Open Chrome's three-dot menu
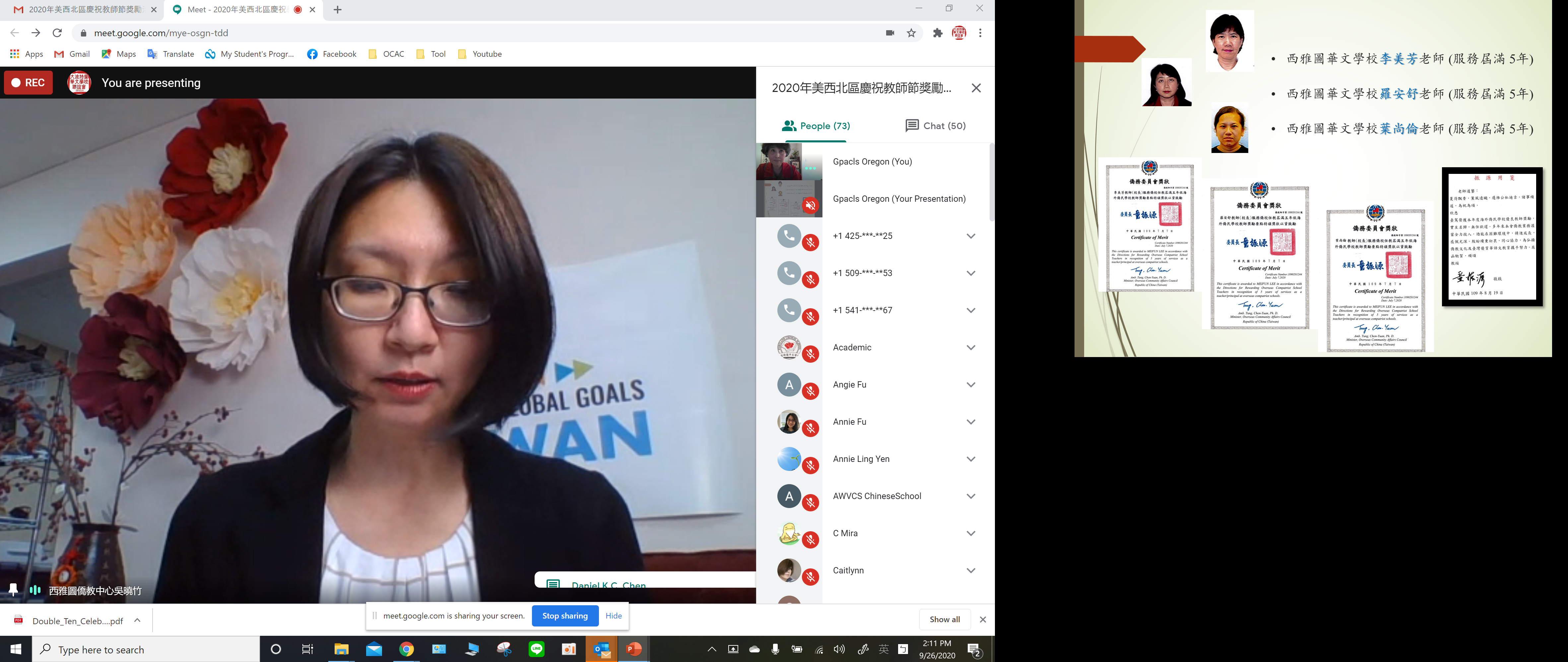 tap(980, 33)
